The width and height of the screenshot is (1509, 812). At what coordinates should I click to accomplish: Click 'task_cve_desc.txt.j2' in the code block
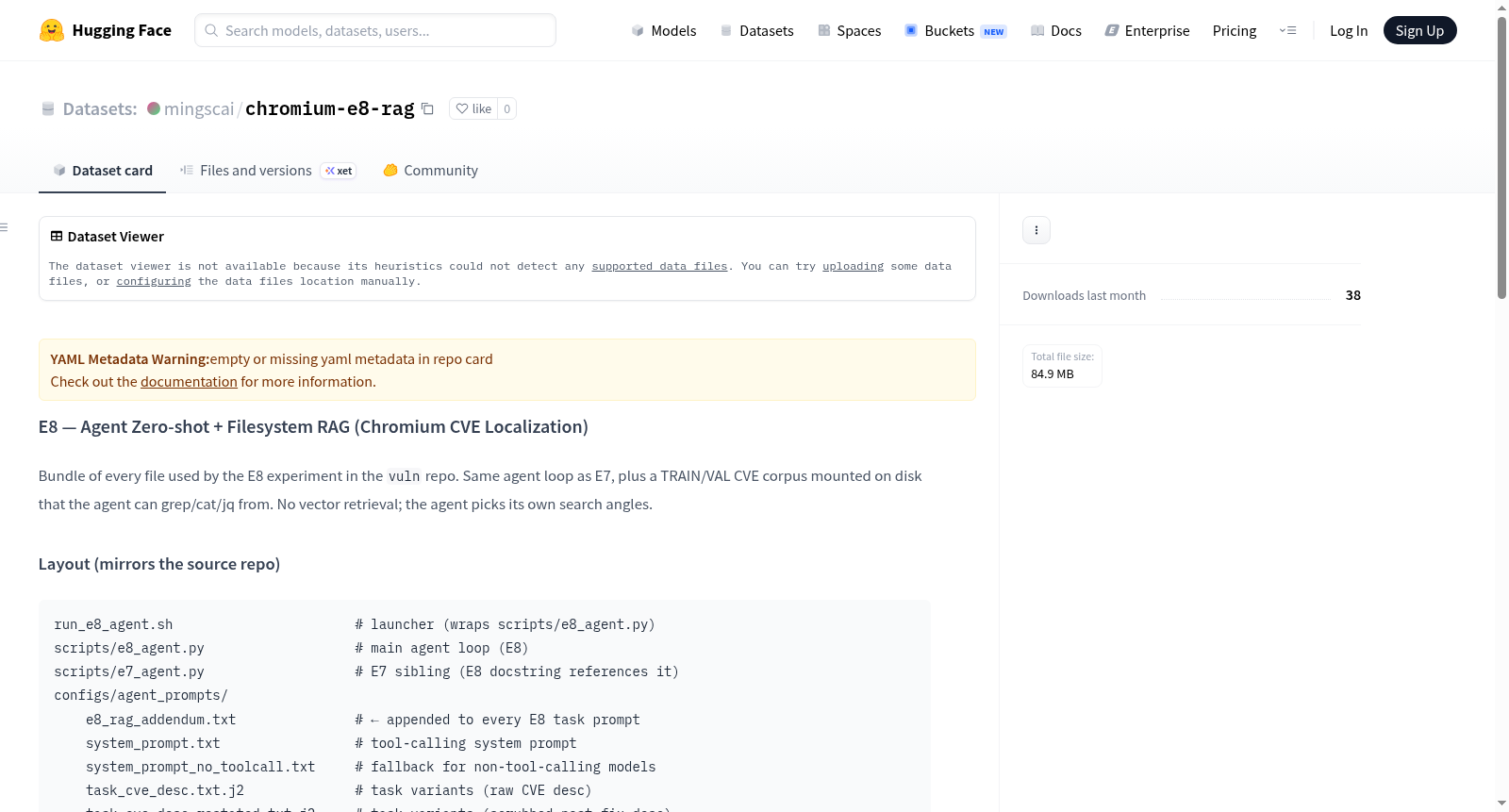(x=165, y=790)
